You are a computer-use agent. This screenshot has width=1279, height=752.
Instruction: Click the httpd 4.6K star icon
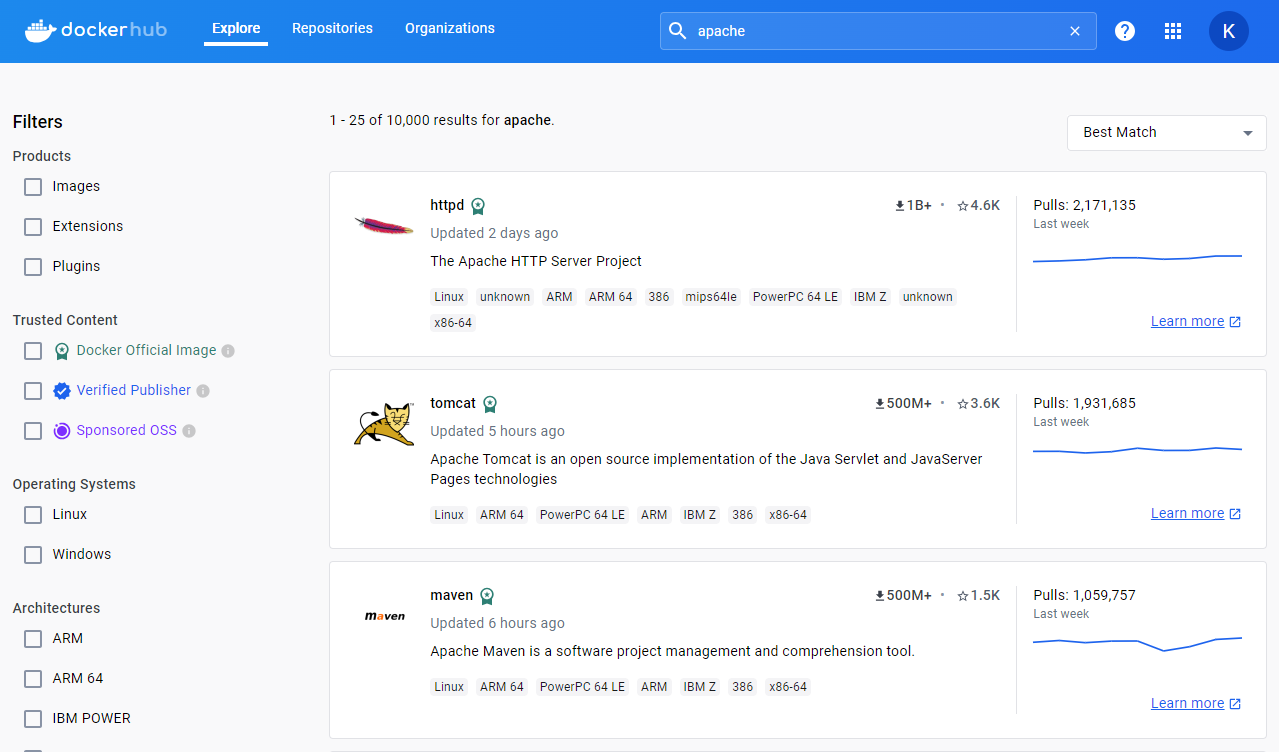pos(963,206)
